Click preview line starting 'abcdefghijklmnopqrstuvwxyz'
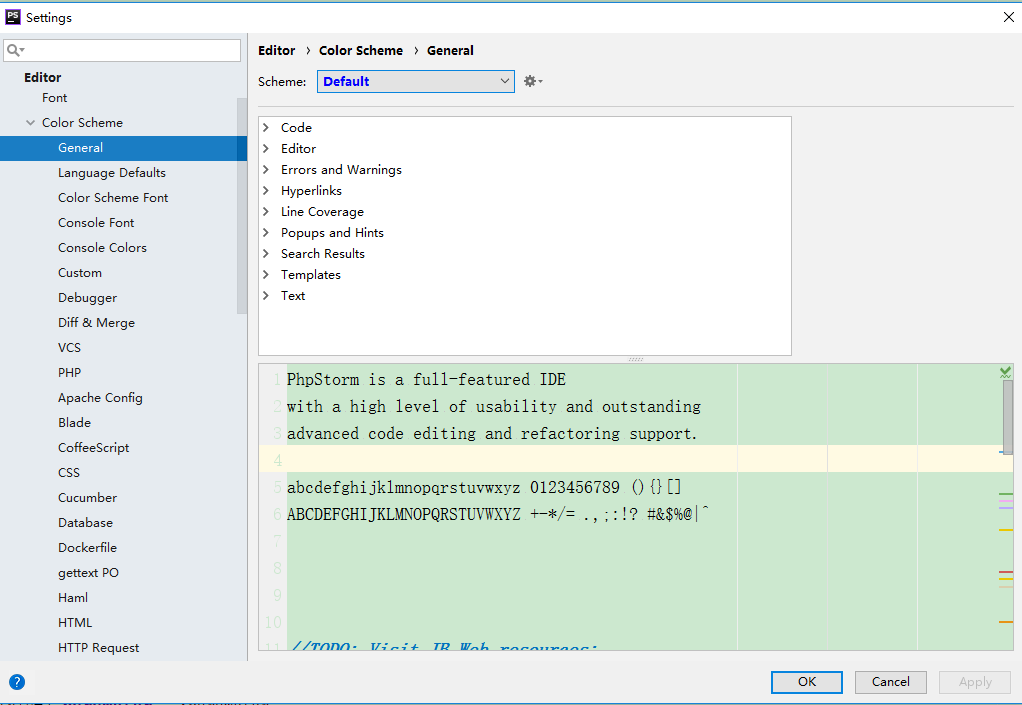 click(x=484, y=487)
